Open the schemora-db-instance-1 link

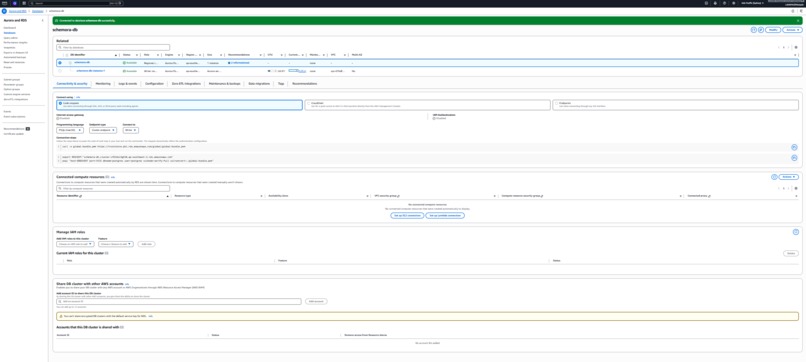91,70
